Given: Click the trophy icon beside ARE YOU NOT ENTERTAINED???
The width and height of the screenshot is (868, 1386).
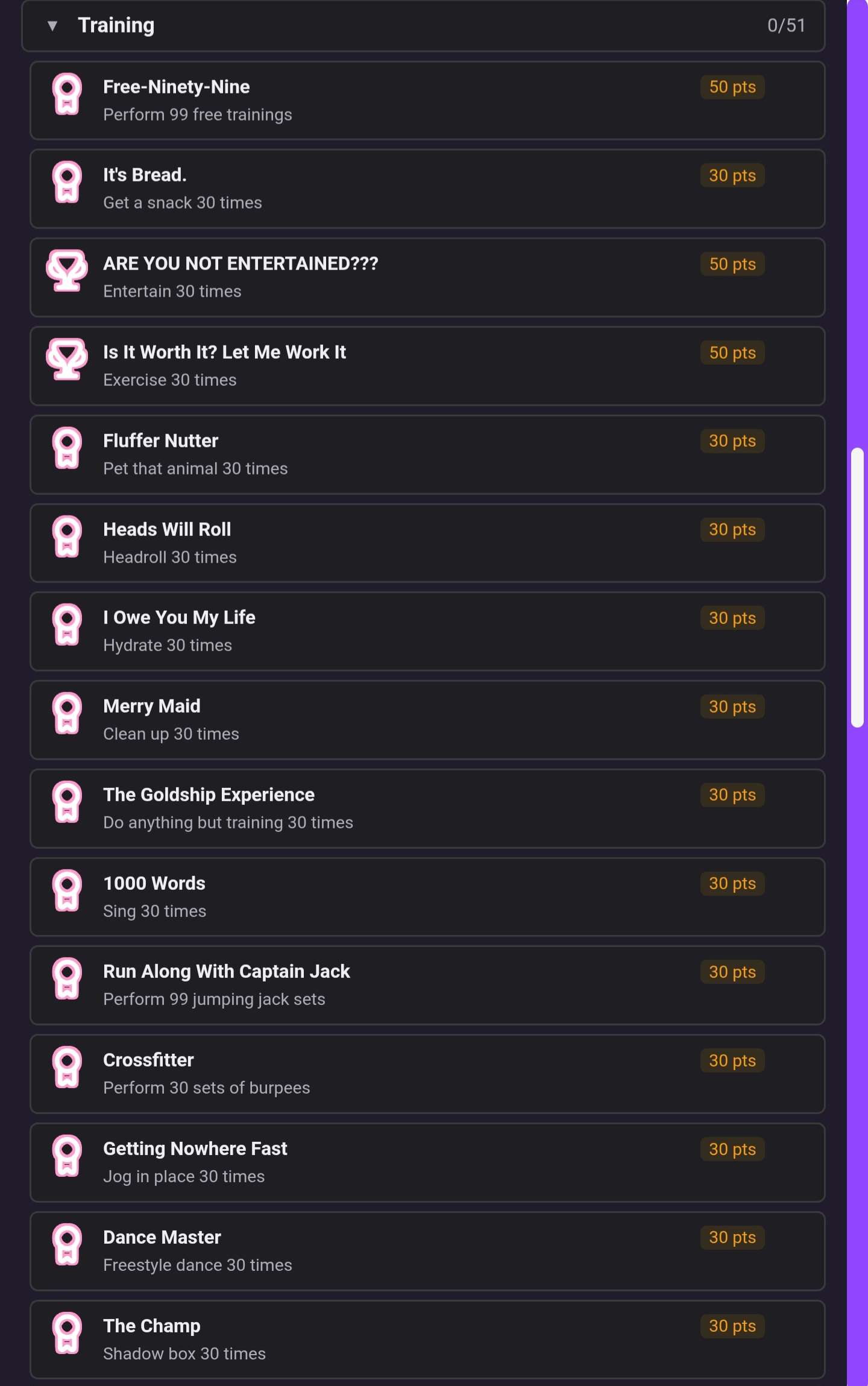Looking at the screenshot, I should (x=68, y=272).
